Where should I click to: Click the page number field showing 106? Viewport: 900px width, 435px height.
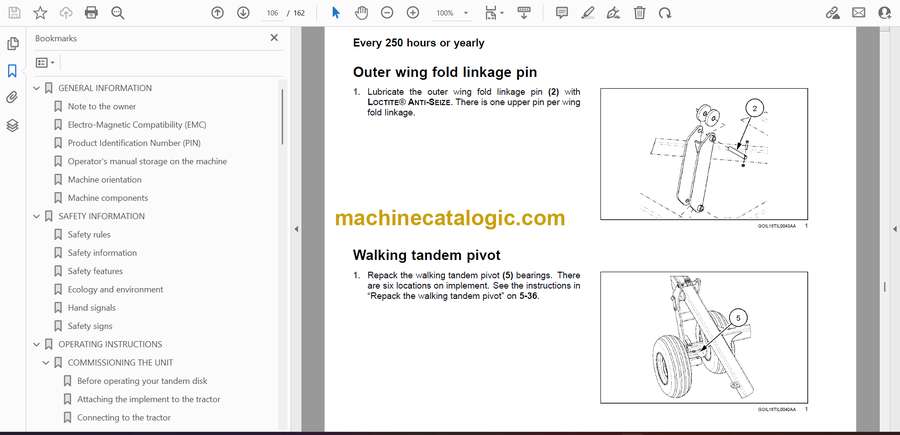pyautogui.click(x=273, y=13)
